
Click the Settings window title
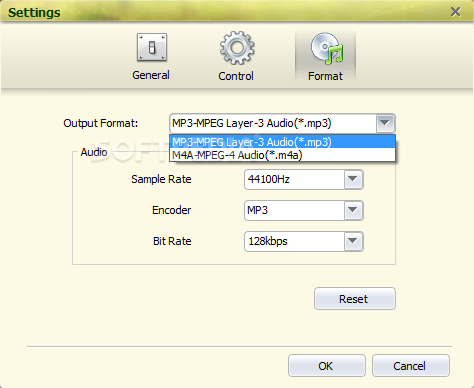click(x=34, y=13)
